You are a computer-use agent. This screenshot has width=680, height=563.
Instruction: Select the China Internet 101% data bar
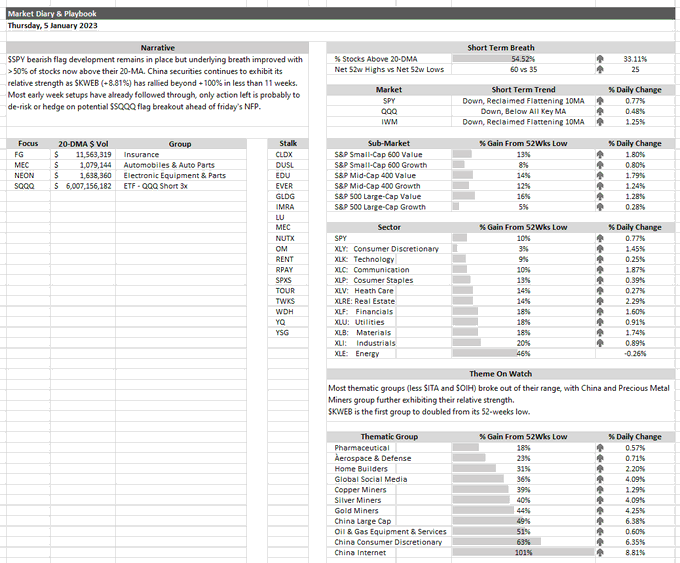[x=523, y=553]
